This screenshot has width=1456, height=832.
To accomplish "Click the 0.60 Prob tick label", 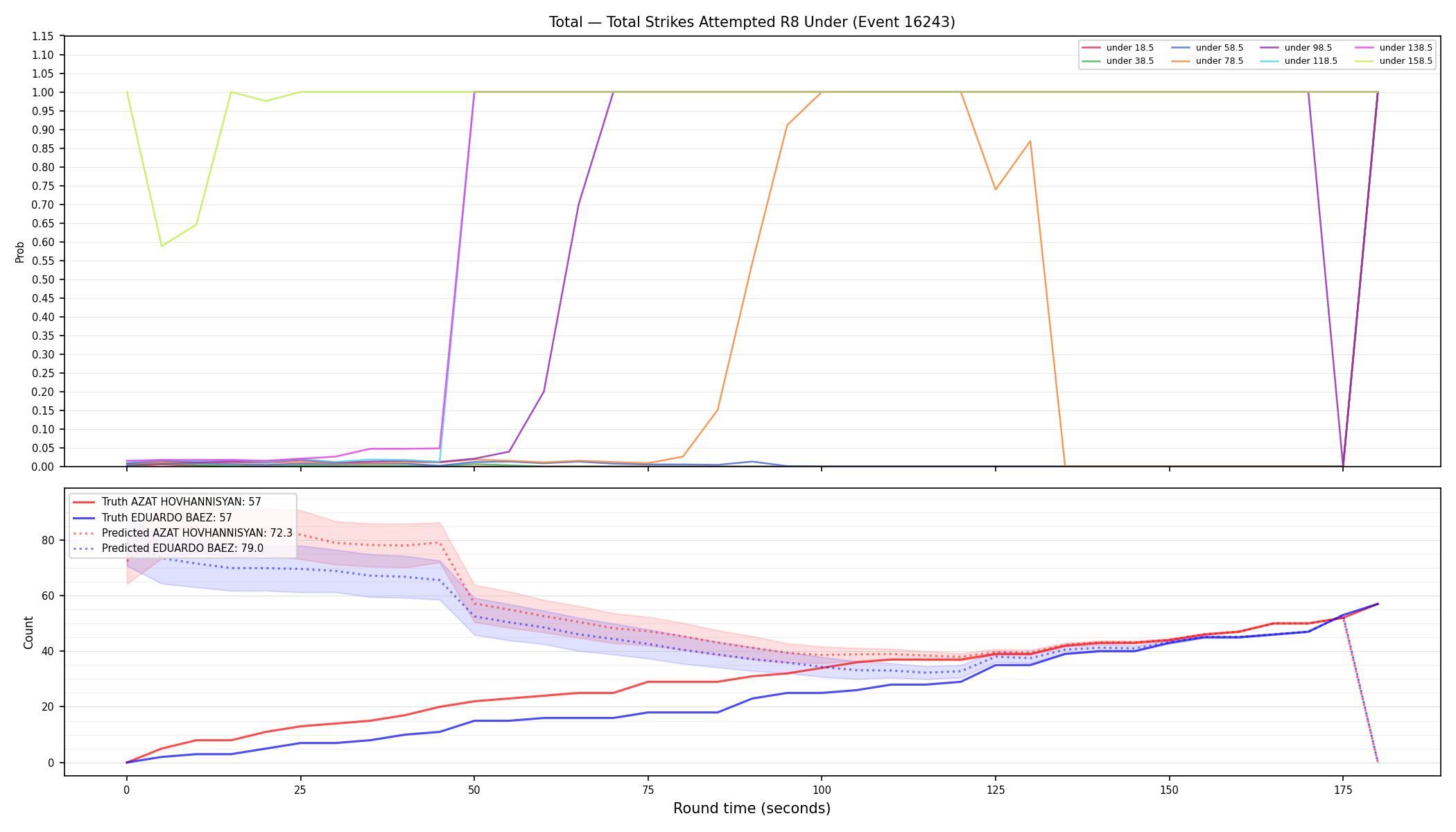I will [43, 242].
